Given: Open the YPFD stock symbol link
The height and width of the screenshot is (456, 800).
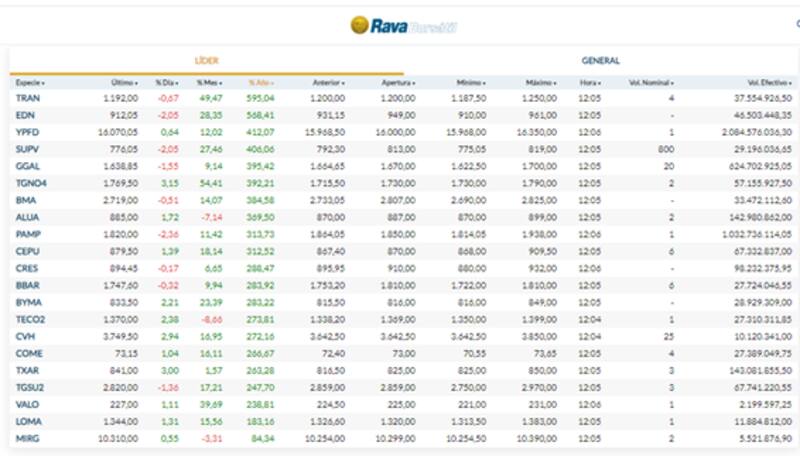Looking at the screenshot, I should pyautogui.click(x=27, y=131).
